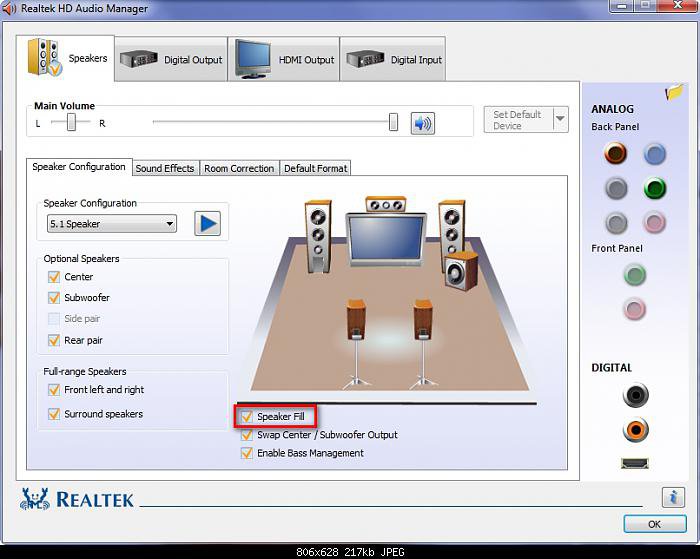The image size is (700, 559).
Task: Click the Realtek HD Audio Manager title icon
Action: (x=9, y=8)
